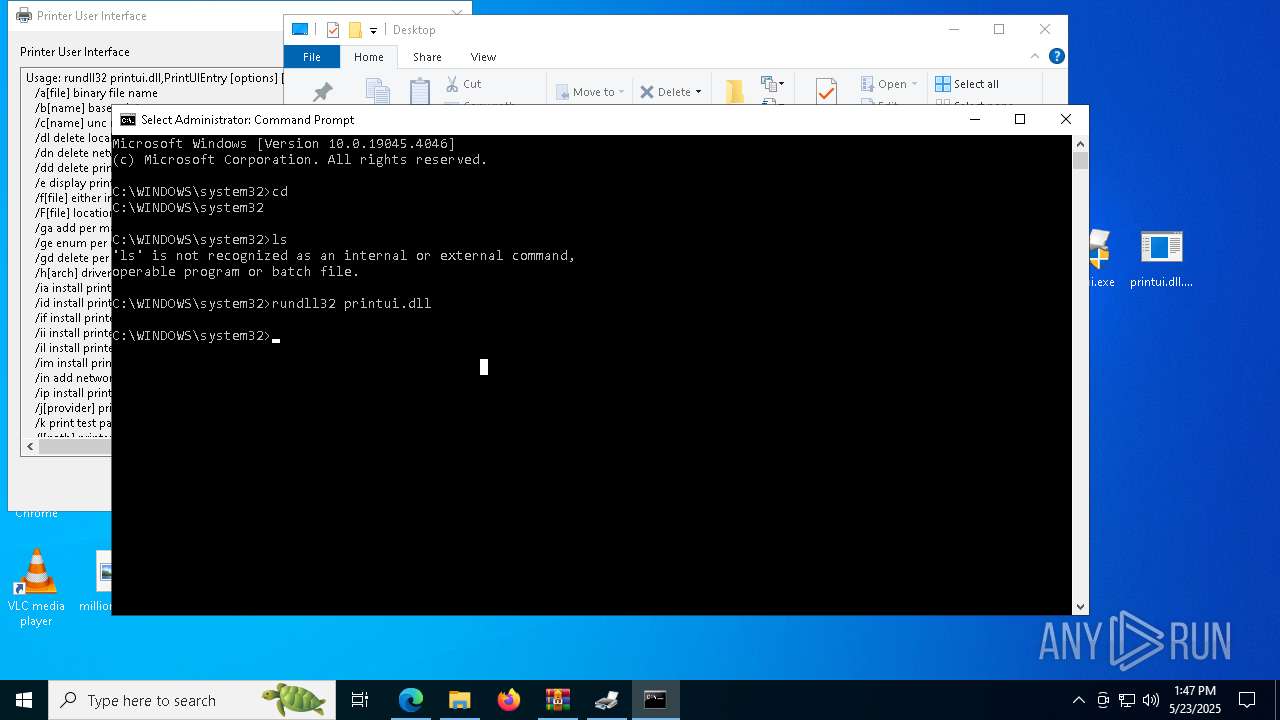Launch Microsoft Edge from the taskbar

tap(410, 700)
